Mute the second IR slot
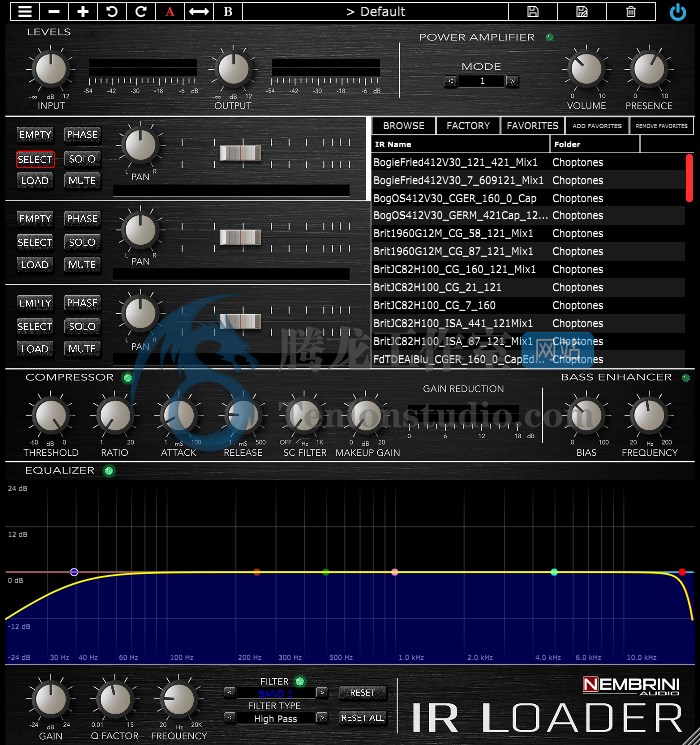This screenshot has height=745, width=700. pyautogui.click(x=82, y=265)
